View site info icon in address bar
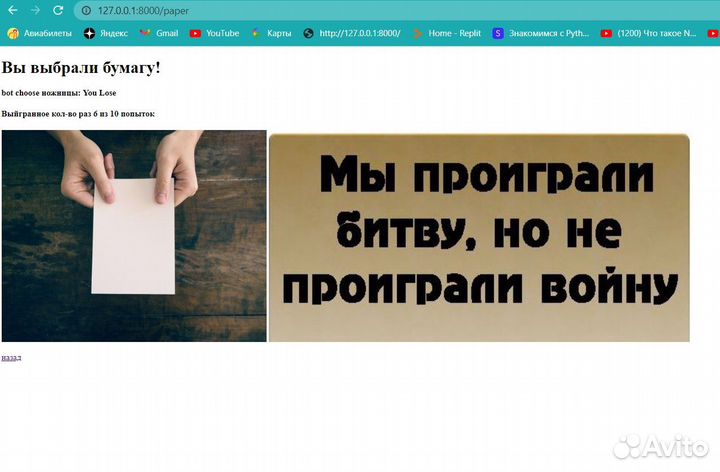The image size is (720, 472). tap(86, 11)
